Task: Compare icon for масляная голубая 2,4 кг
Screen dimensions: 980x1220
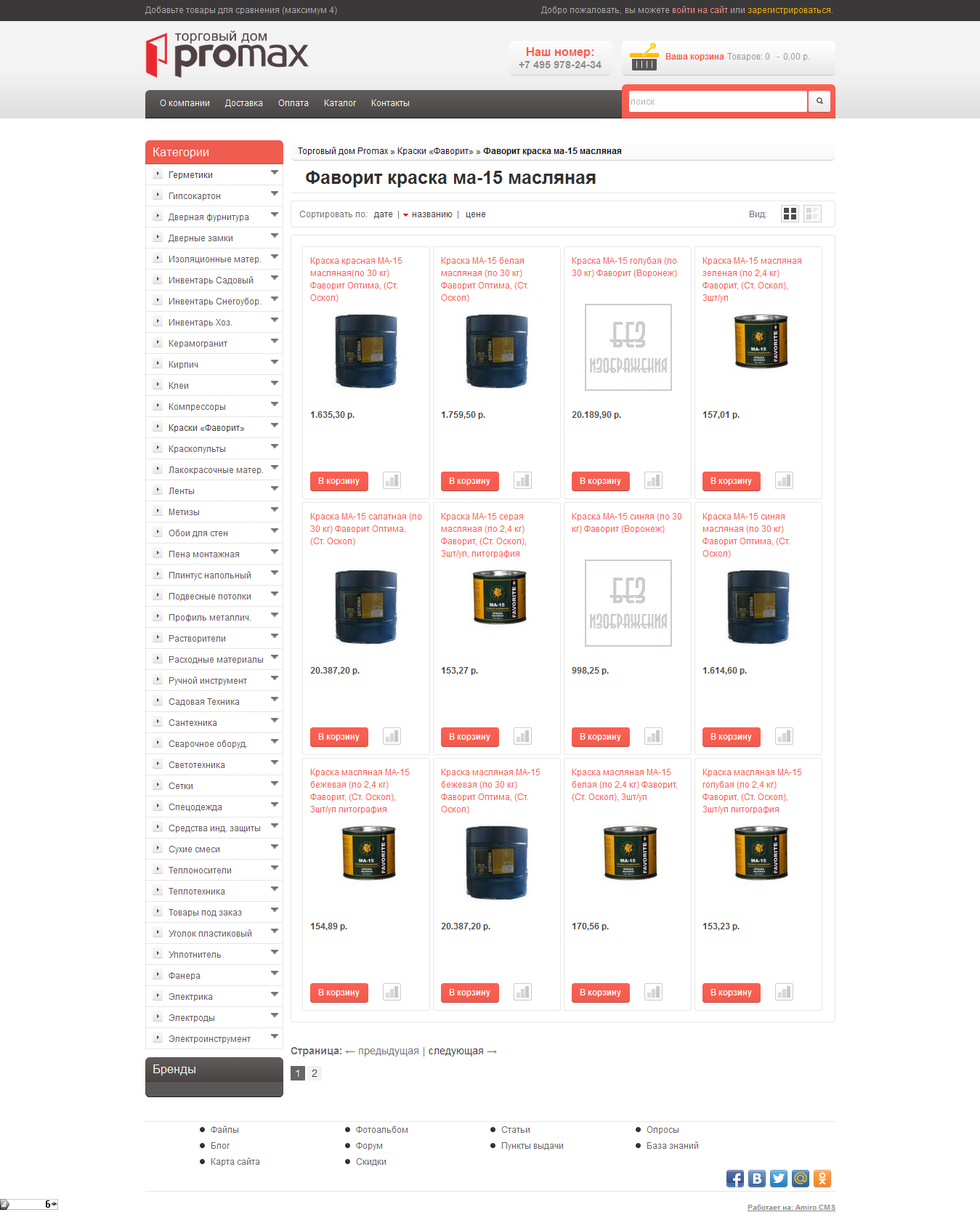Action: point(784,992)
